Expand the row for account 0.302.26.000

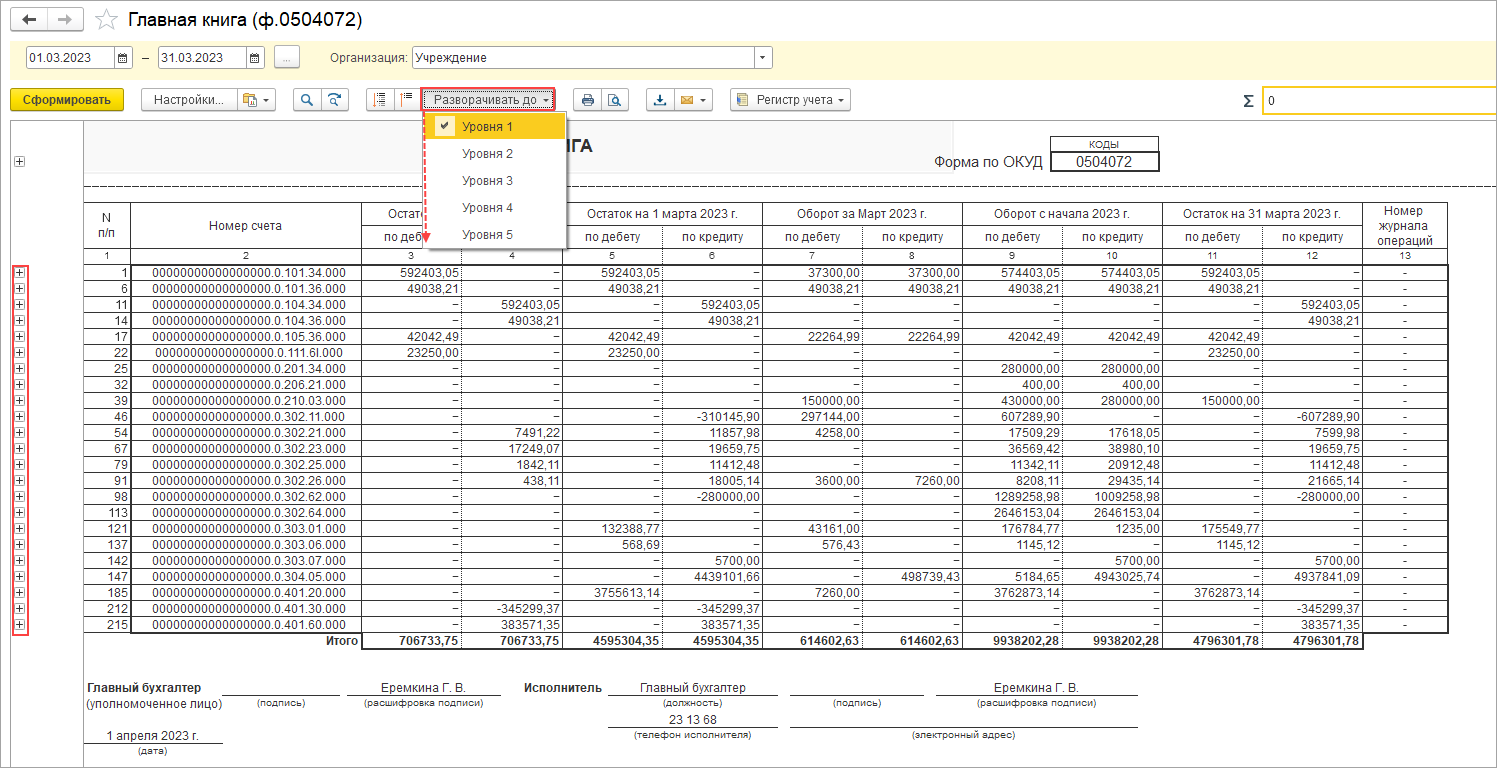click(x=20, y=480)
